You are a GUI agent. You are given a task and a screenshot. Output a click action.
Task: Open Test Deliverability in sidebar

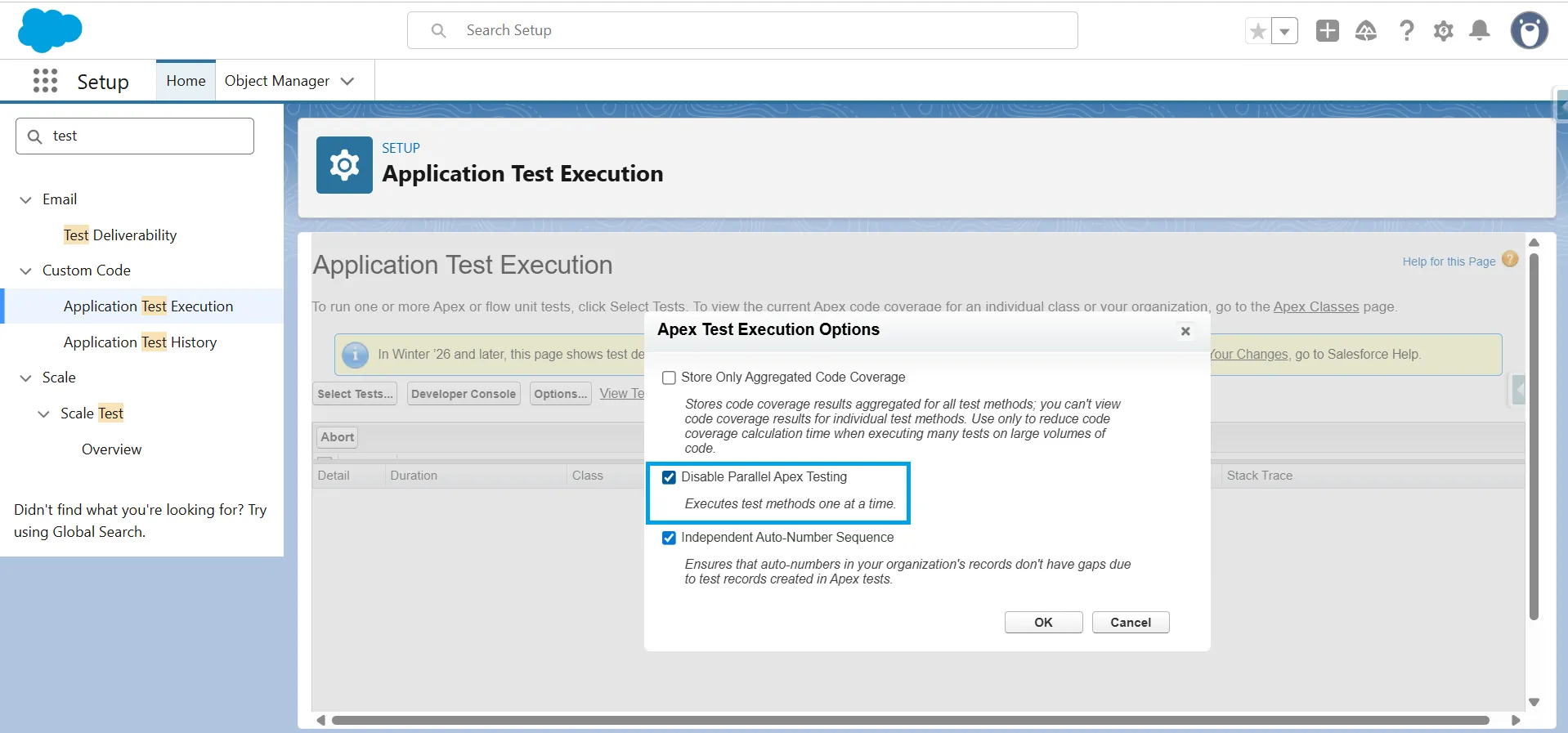tap(120, 235)
